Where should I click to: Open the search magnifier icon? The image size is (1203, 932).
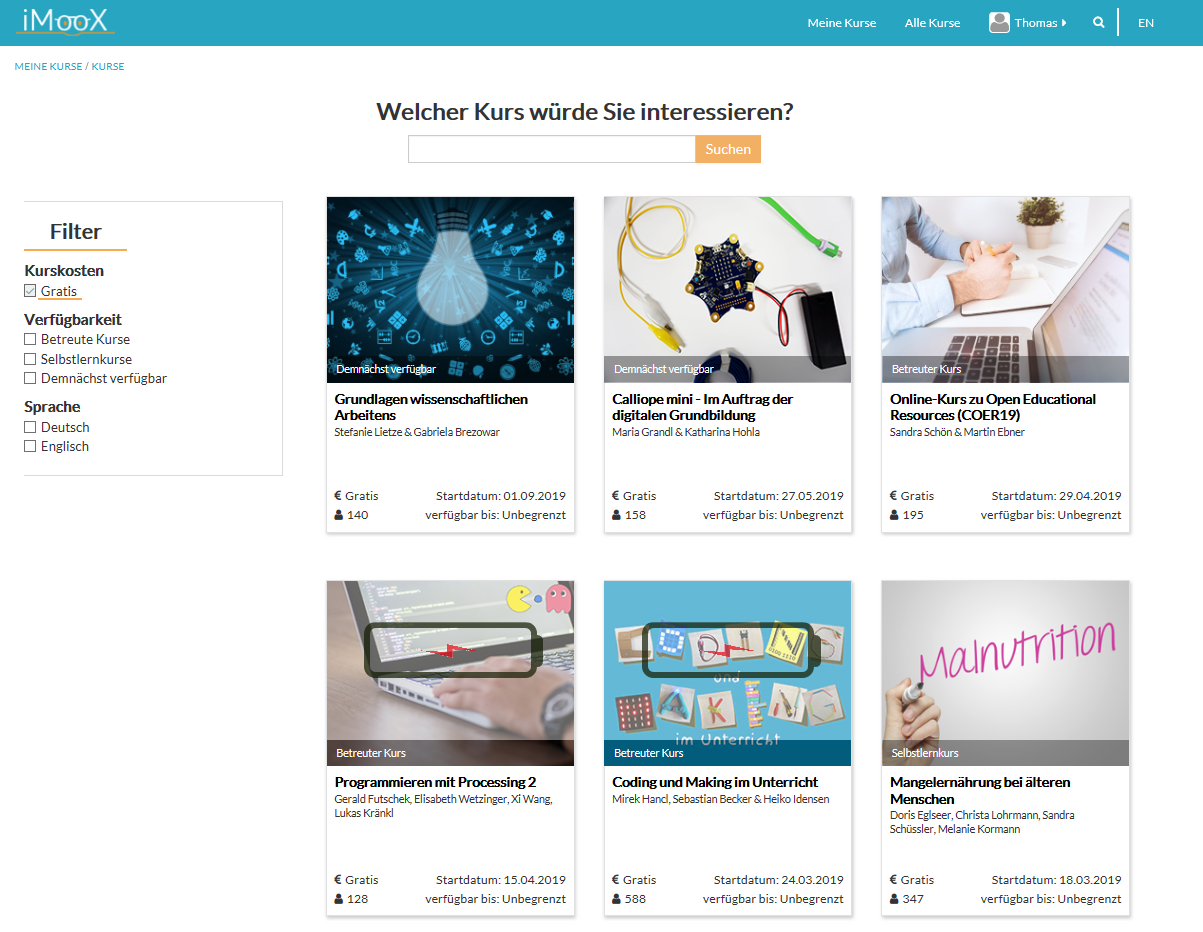[x=1099, y=21]
